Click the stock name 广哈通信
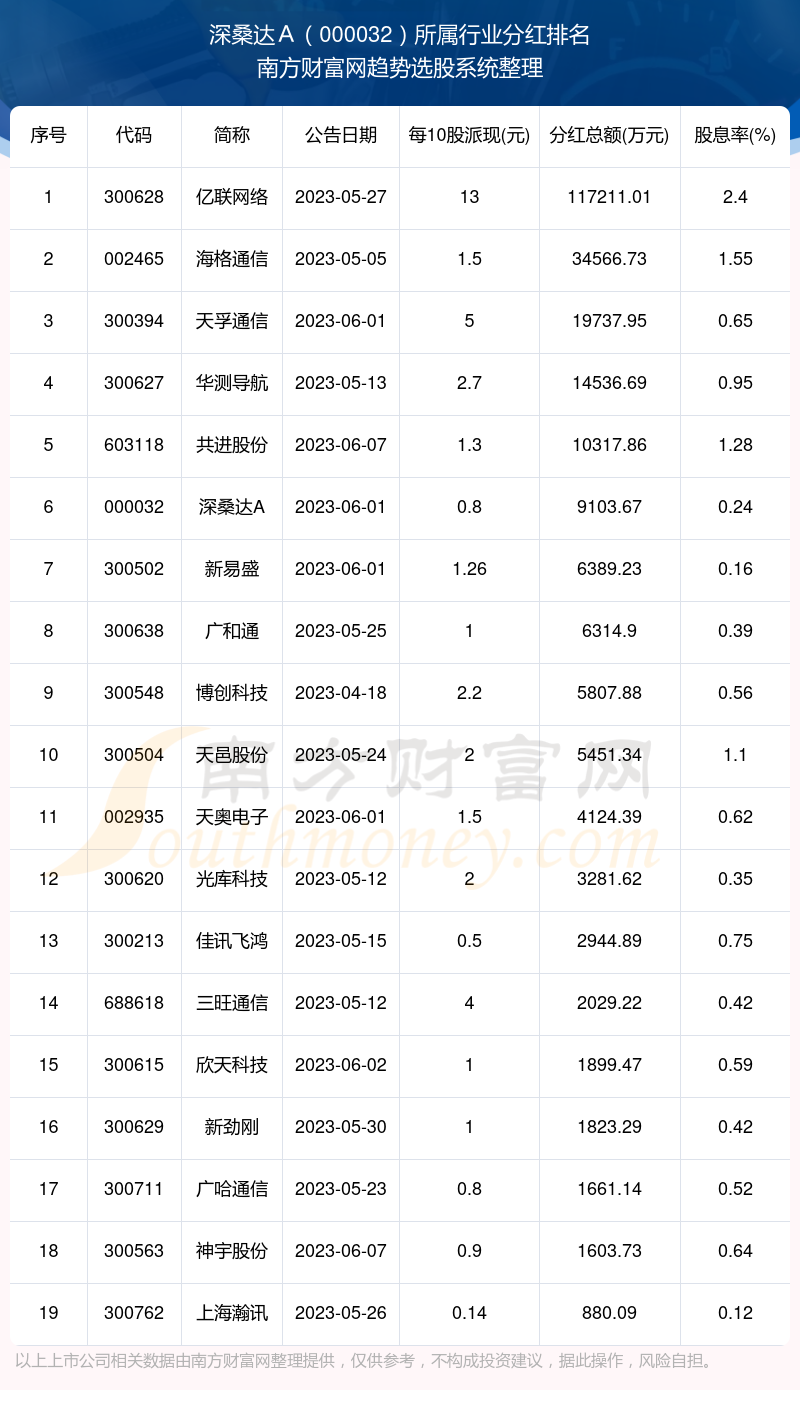The width and height of the screenshot is (800, 1412). [232, 1189]
